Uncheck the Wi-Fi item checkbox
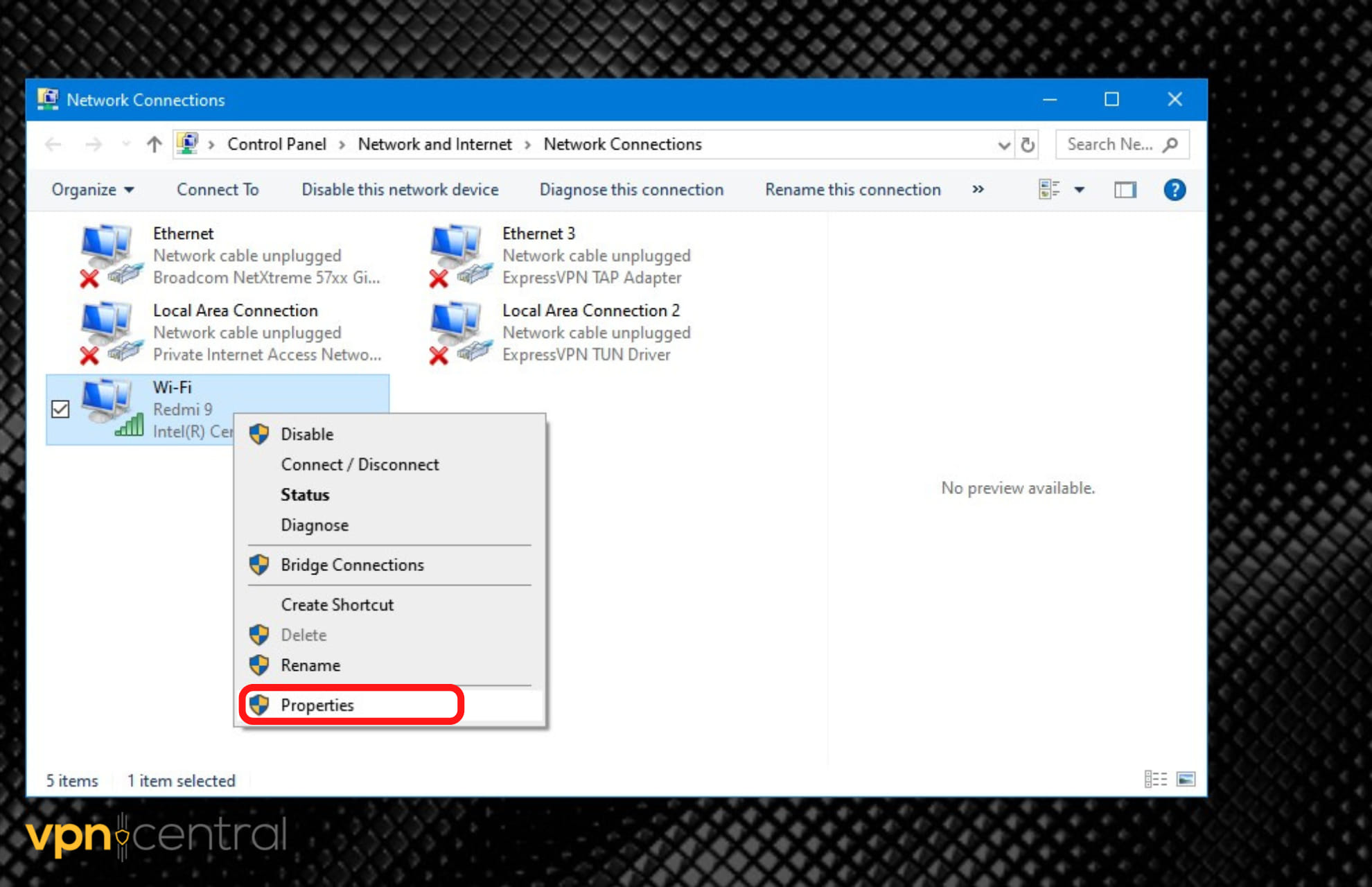The width and height of the screenshot is (1372, 887). (61, 409)
